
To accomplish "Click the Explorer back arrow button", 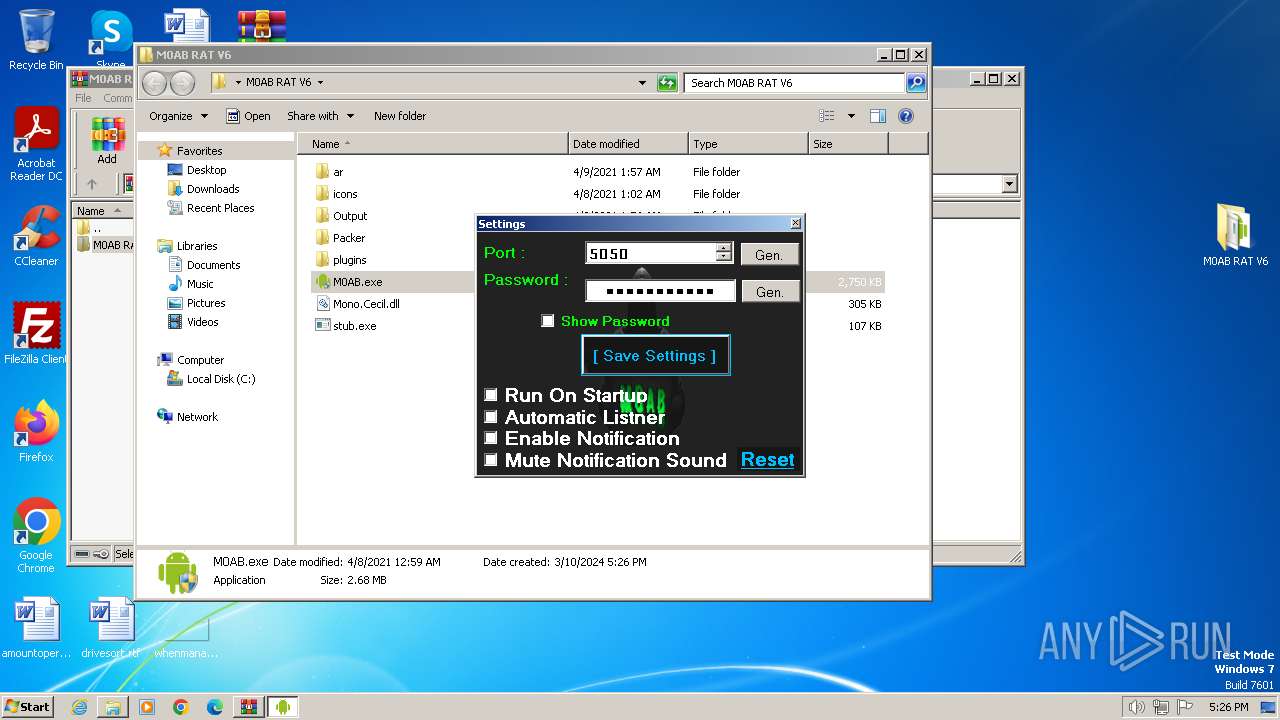I will click(154, 83).
